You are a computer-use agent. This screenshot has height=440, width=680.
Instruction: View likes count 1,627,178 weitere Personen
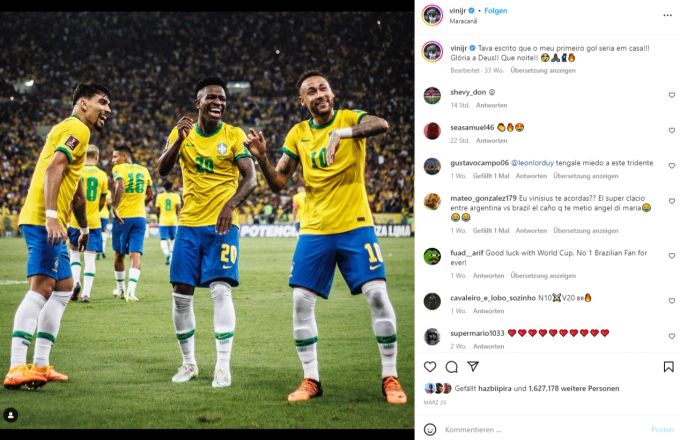click(x=574, y=388)
